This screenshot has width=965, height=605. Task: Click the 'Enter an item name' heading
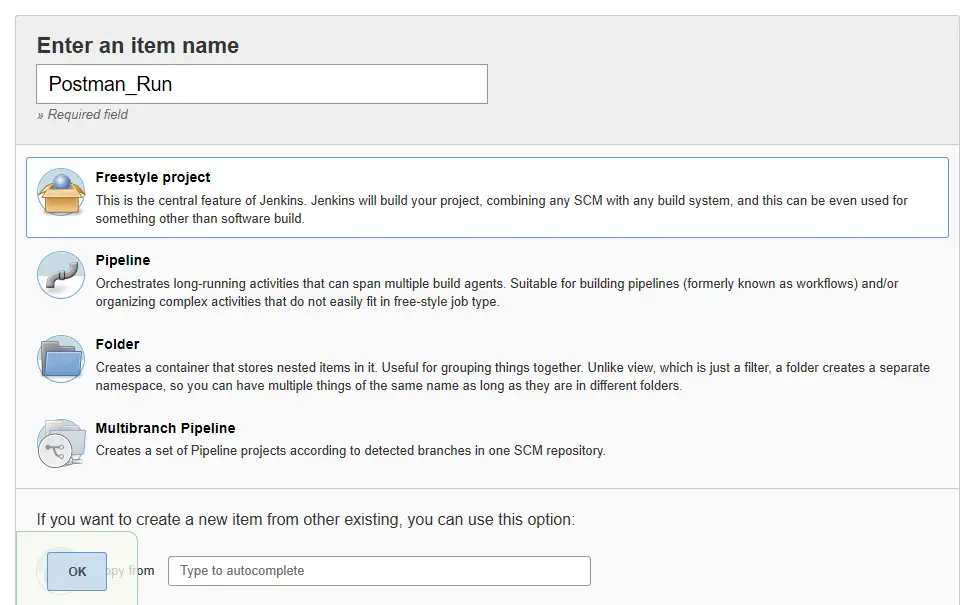click(138, 46)
